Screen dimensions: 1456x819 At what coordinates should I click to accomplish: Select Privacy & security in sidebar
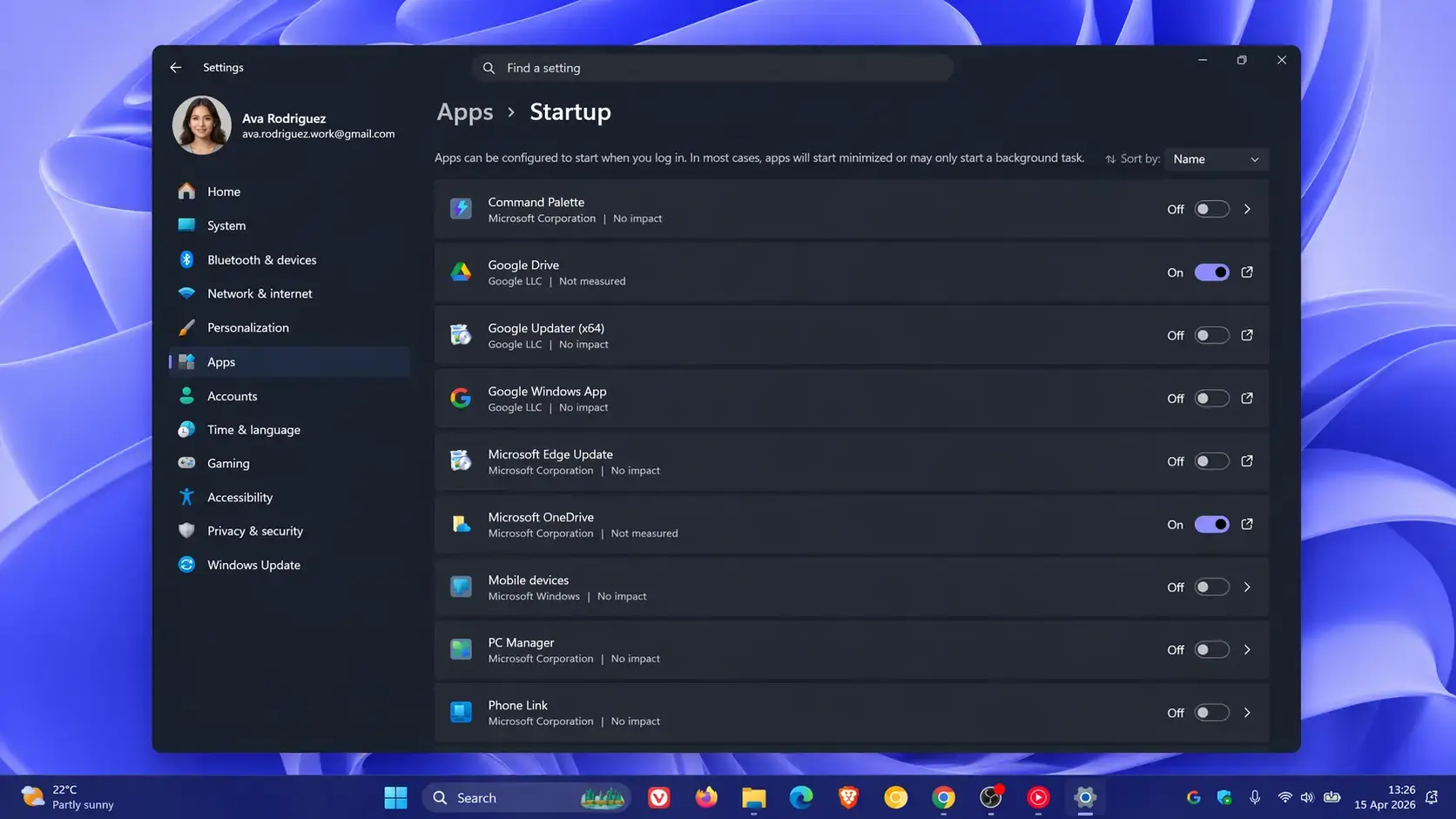(x=255, y=531)
